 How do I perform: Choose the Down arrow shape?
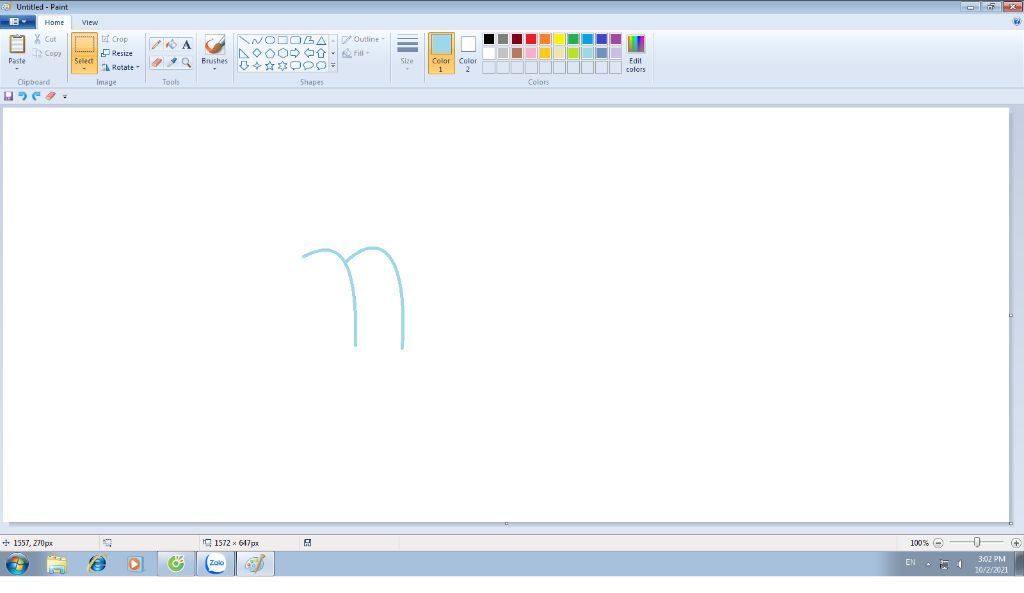244,65
